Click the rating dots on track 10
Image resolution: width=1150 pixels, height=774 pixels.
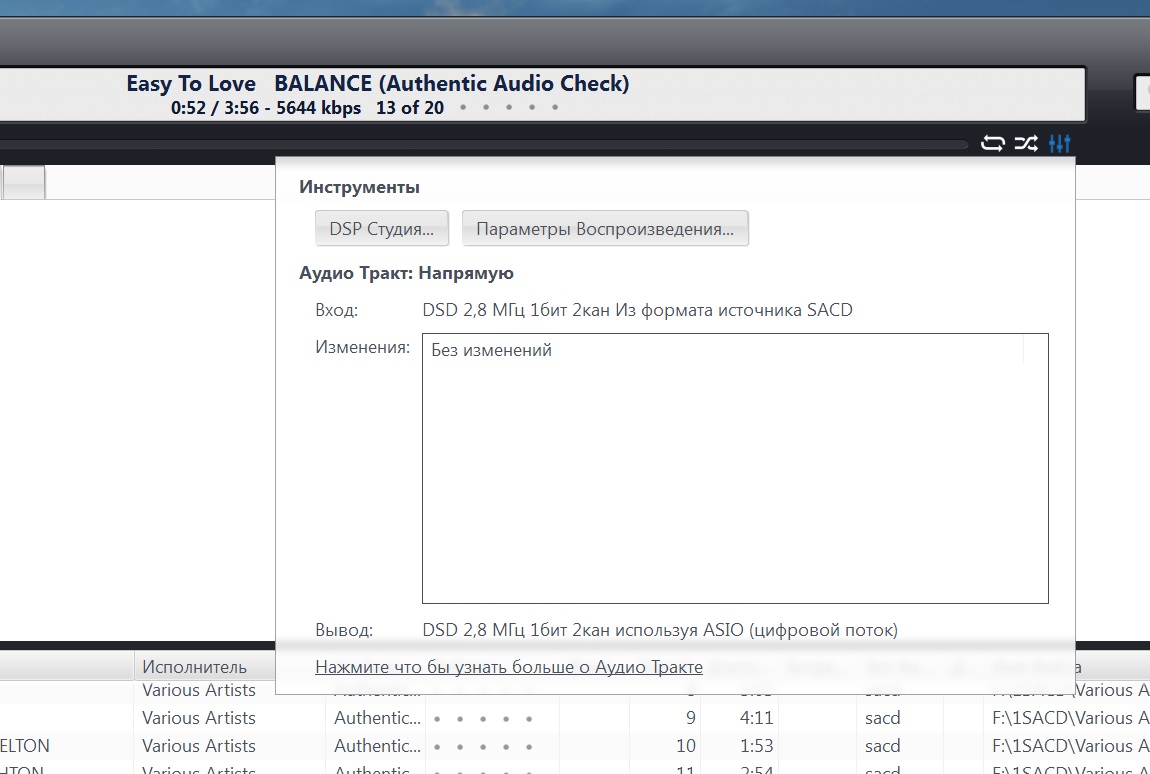(480, 747)
